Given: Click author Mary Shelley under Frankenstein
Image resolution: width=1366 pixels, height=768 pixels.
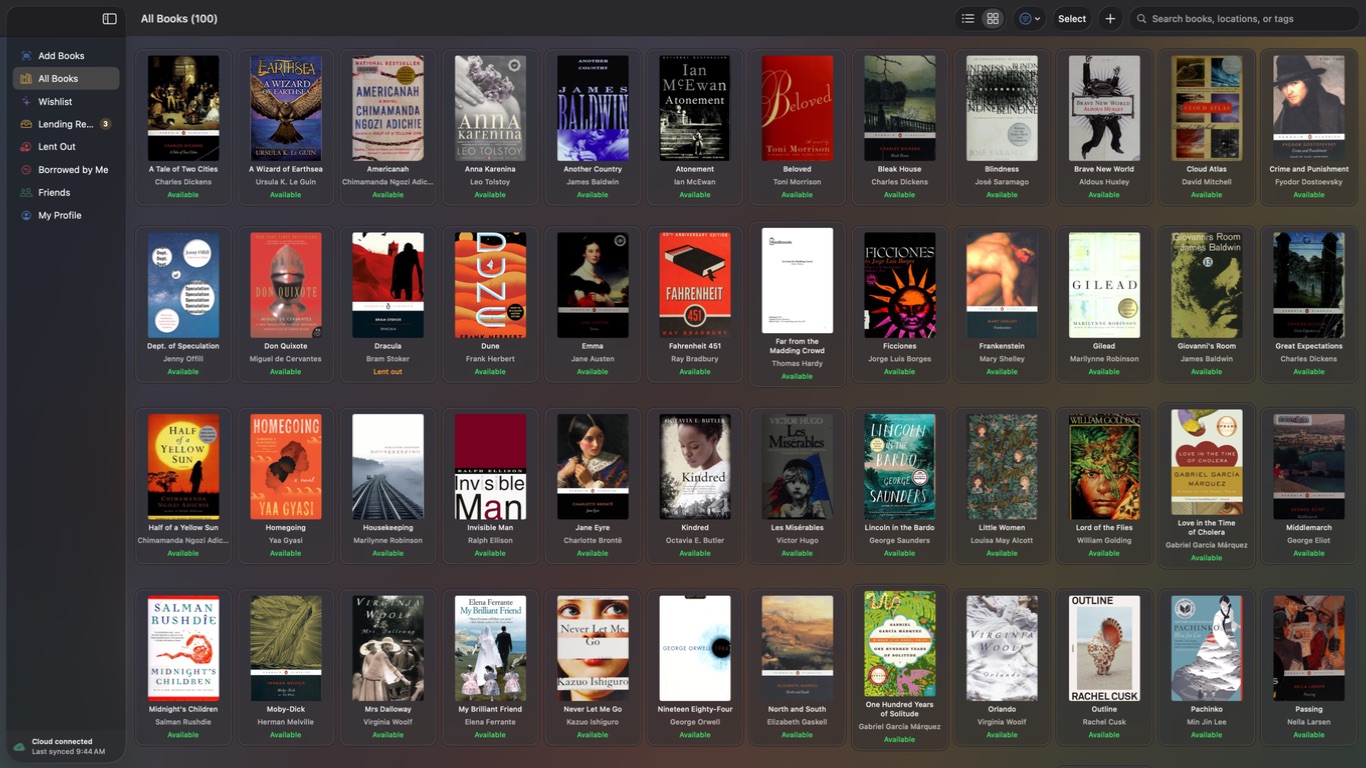Looking at the screenshot, I should (x=1002, y=359).
